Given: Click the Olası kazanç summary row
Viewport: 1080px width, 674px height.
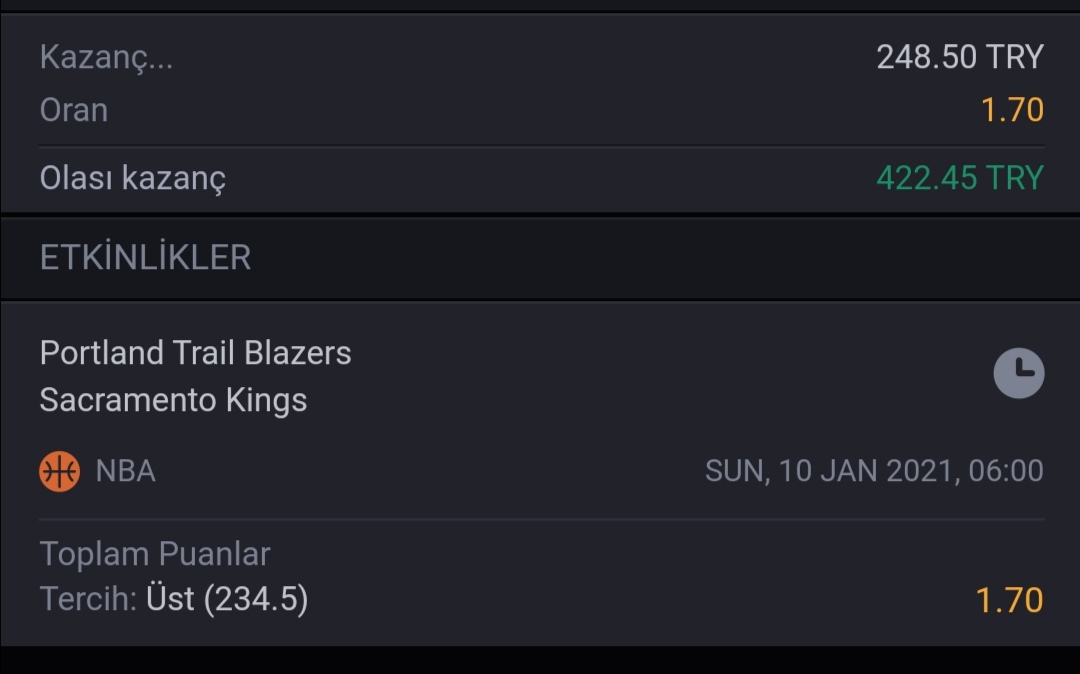Looking at the screenshot, I should (540, 179).
